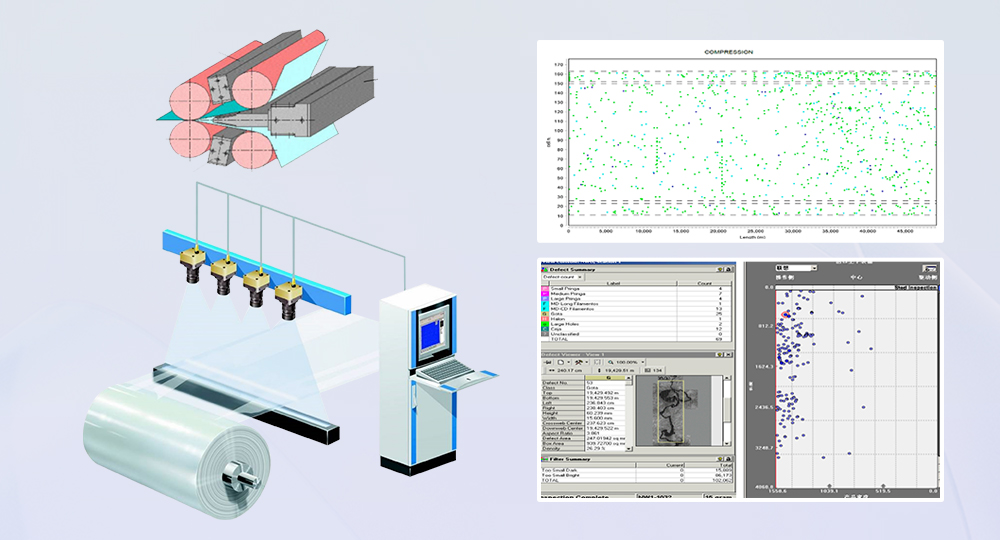Click the Unclassified class icon

point(545,334)
